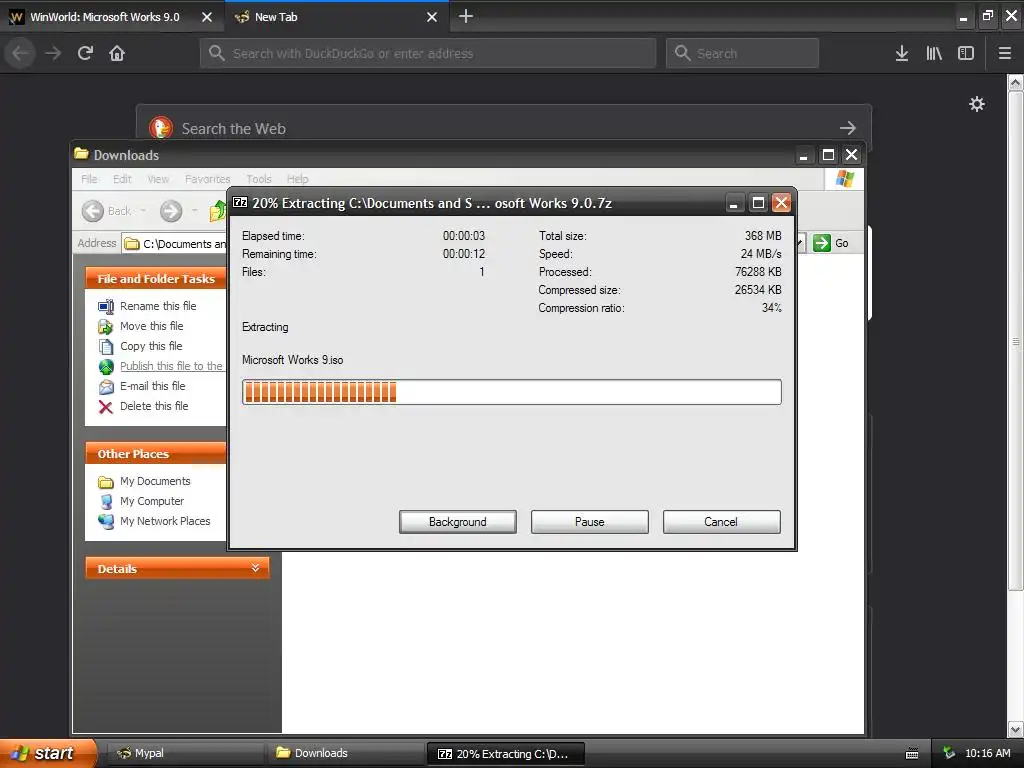Click the DuckDuckGo logo icon
Image resolution: width=1024 pixels, height=768 pixels.
pos(161,127)
